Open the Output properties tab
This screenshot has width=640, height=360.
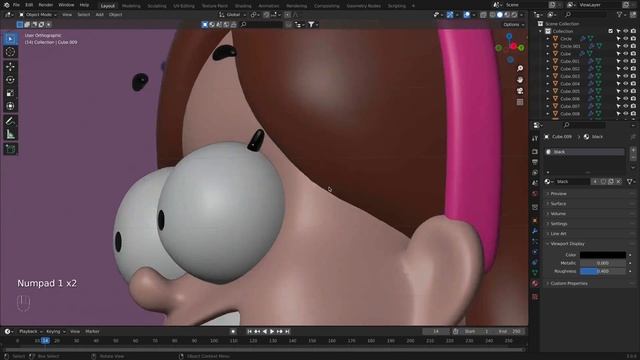coord(535,162)
